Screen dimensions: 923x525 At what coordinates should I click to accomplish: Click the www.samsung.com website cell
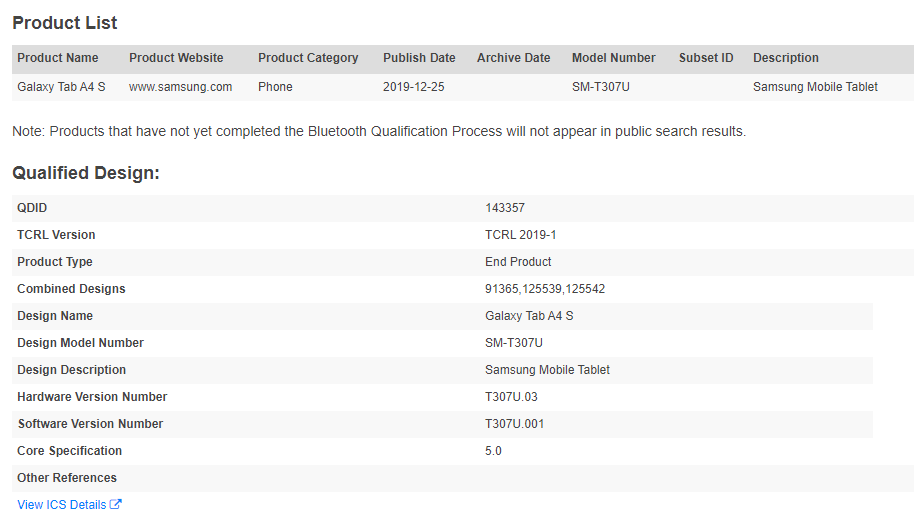181,87
